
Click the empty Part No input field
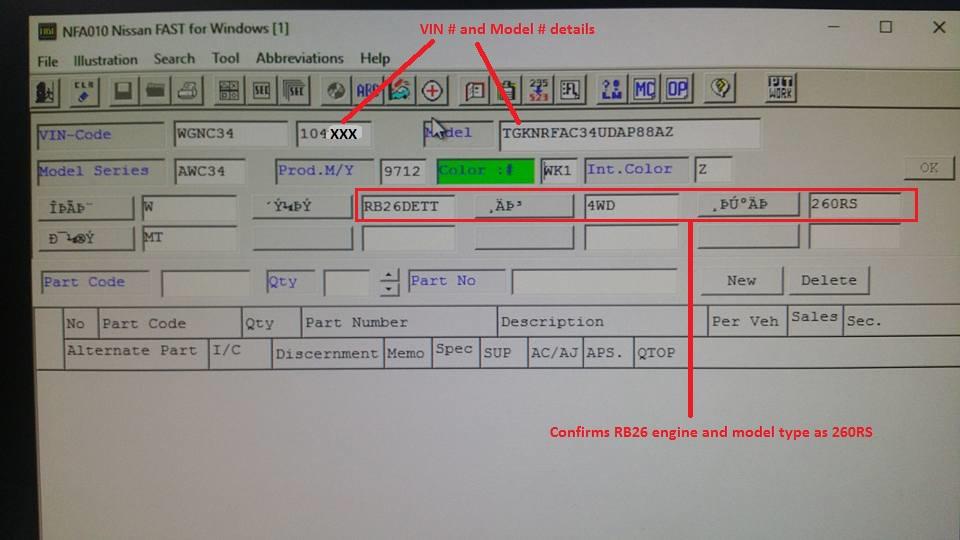[x=594, y=280]
